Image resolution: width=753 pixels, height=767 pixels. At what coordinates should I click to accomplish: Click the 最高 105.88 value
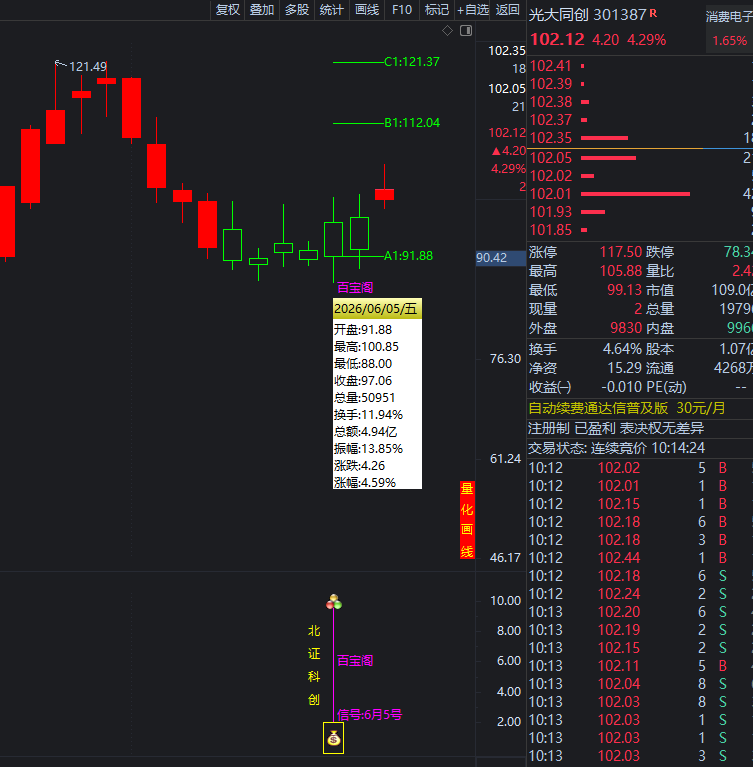pos(620,271)
